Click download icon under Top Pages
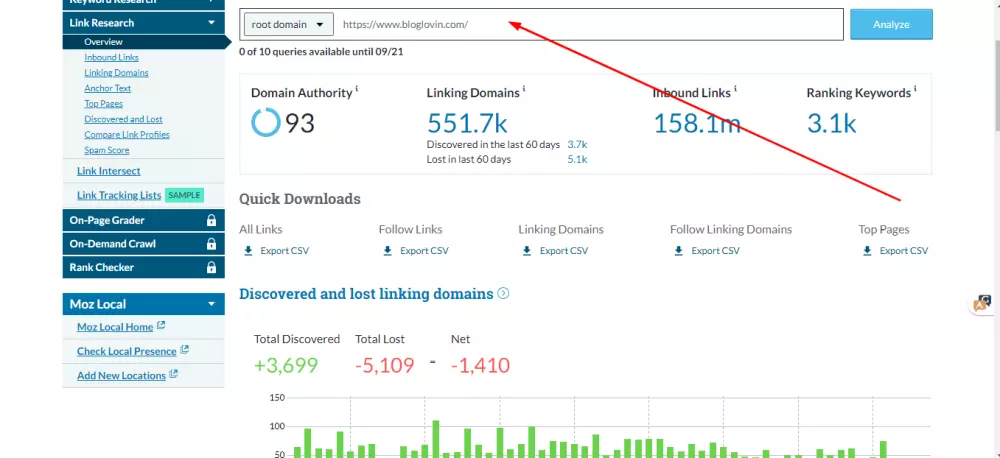The height and width of the screenshot is (458, 1000). click(867, 251)
